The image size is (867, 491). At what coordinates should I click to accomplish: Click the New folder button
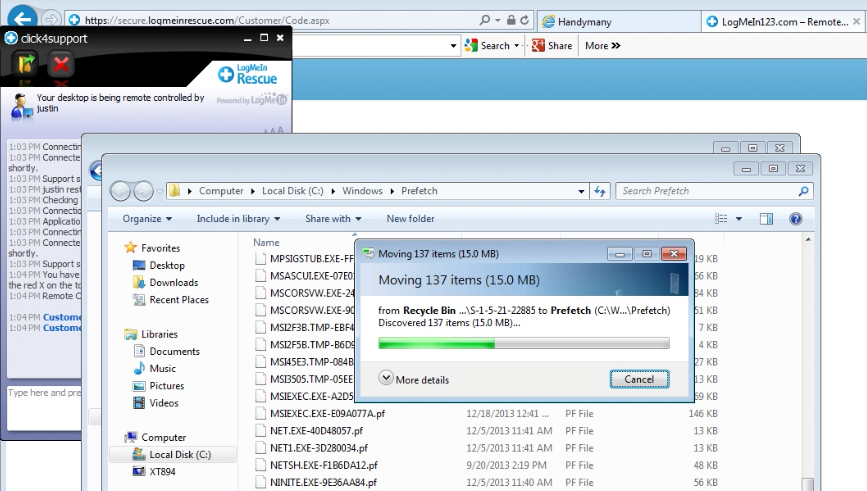coord(410,219)
